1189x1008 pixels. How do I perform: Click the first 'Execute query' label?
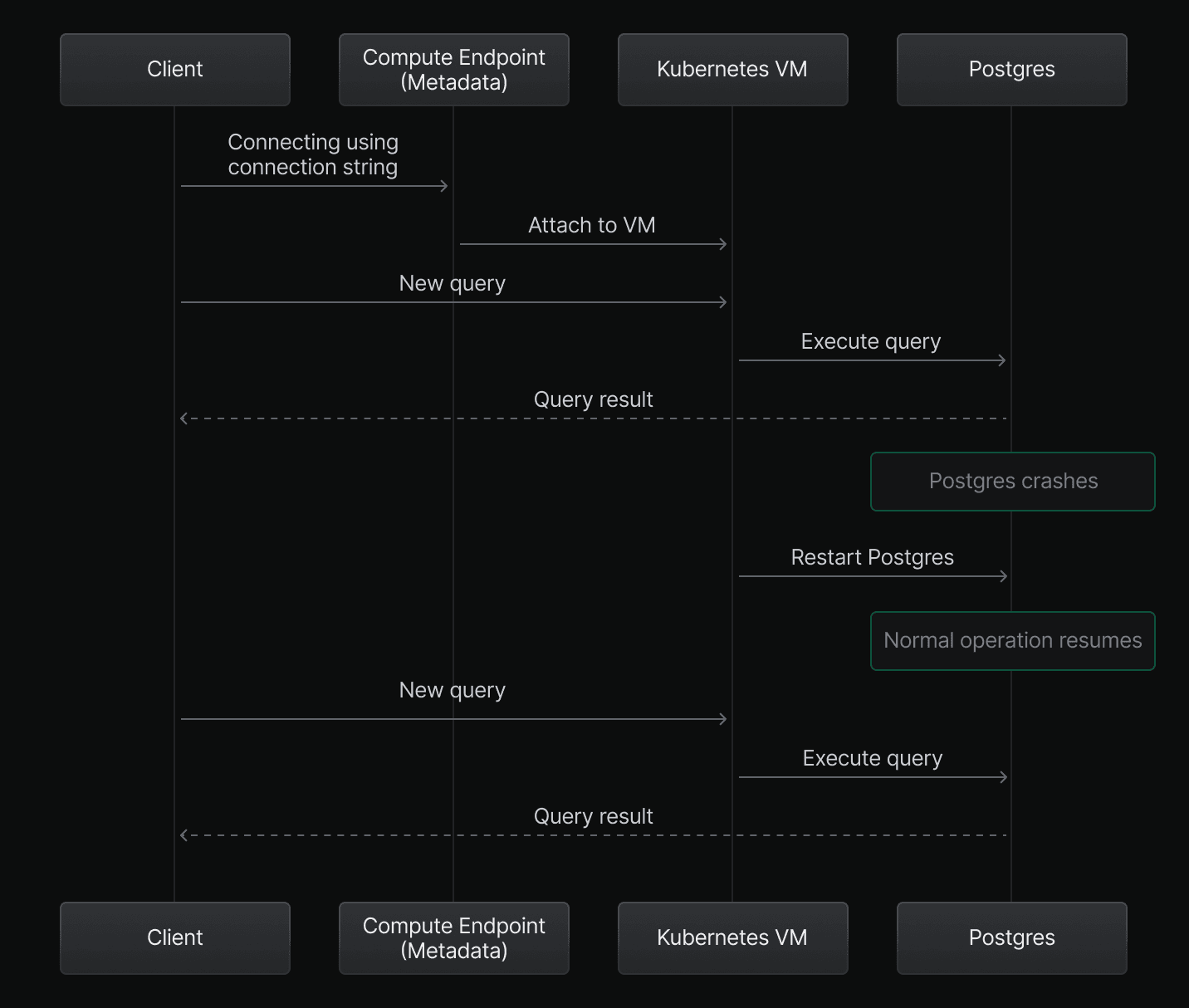click(870, 341)
